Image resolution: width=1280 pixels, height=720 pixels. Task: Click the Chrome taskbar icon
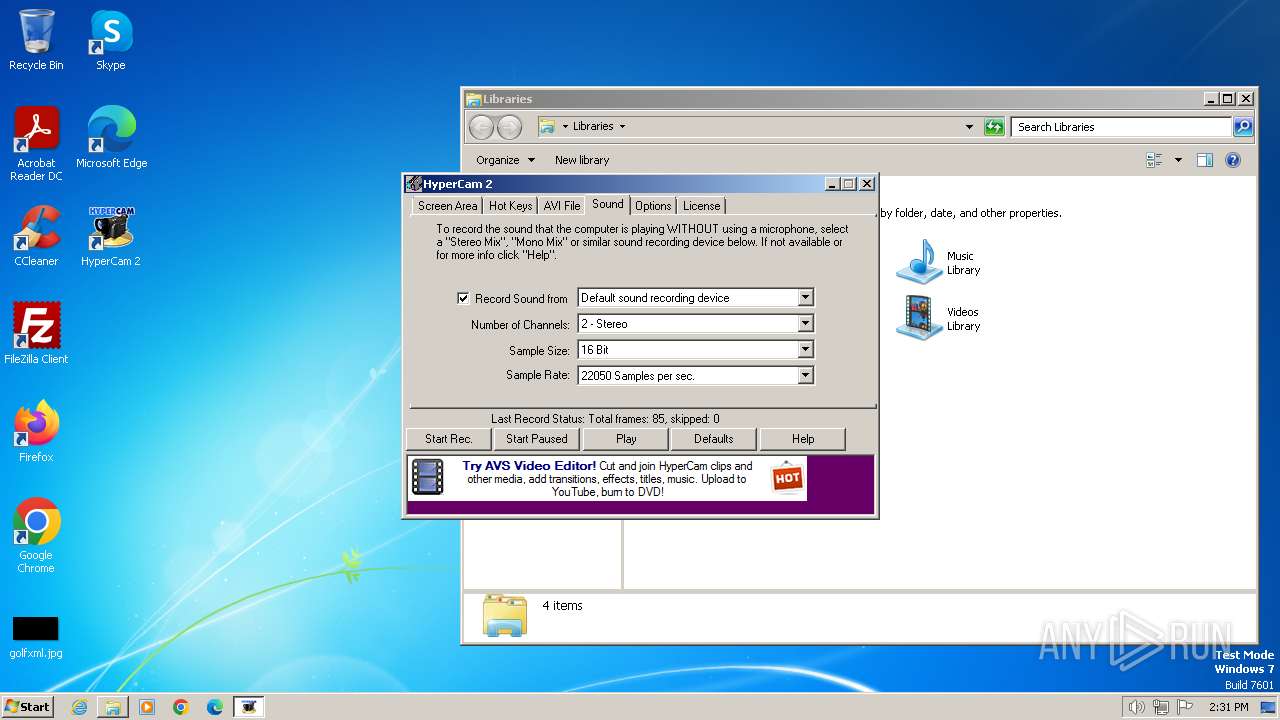tap(181, 707)
